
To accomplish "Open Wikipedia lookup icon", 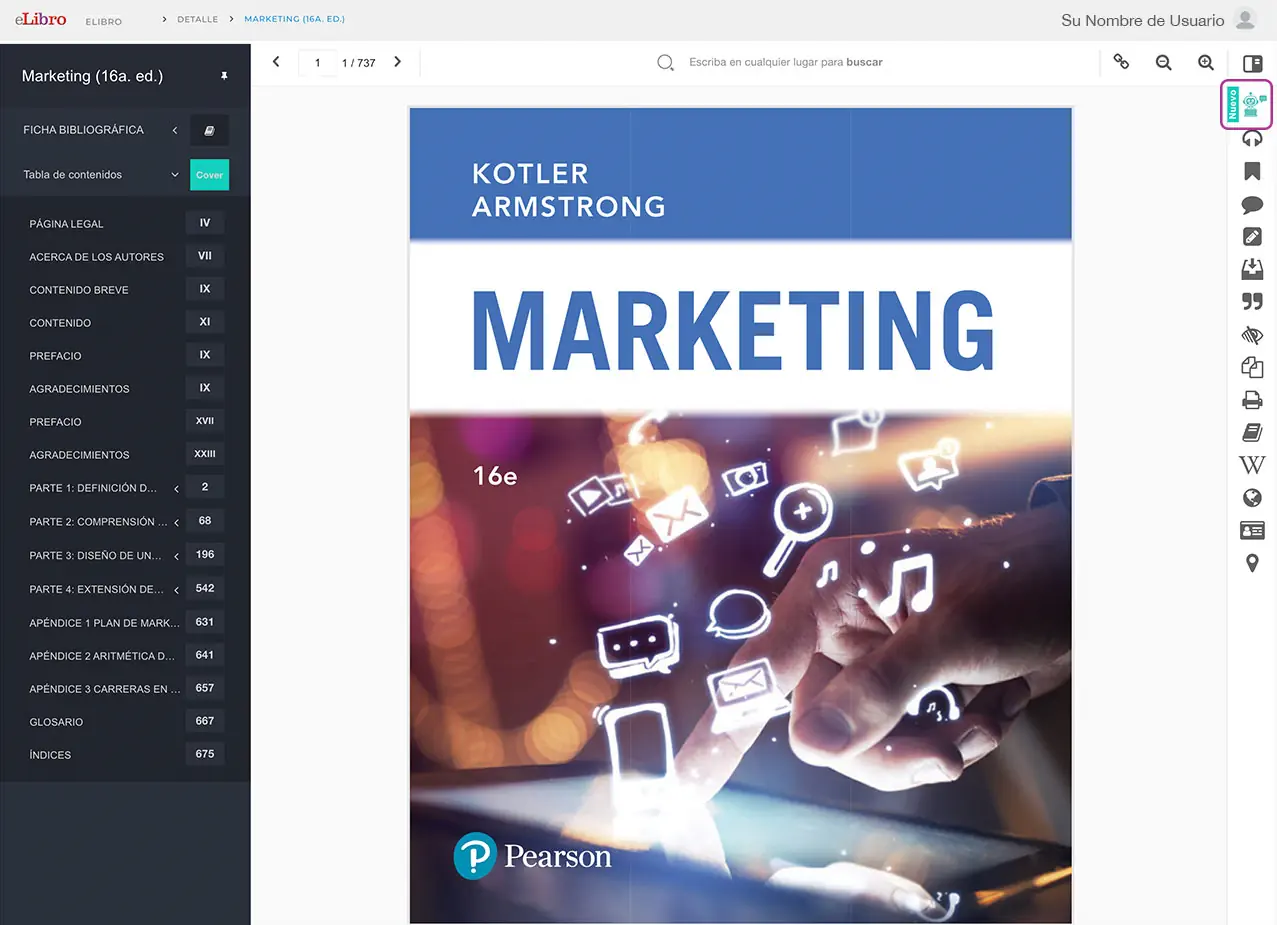I will [x=1252, y=465].
